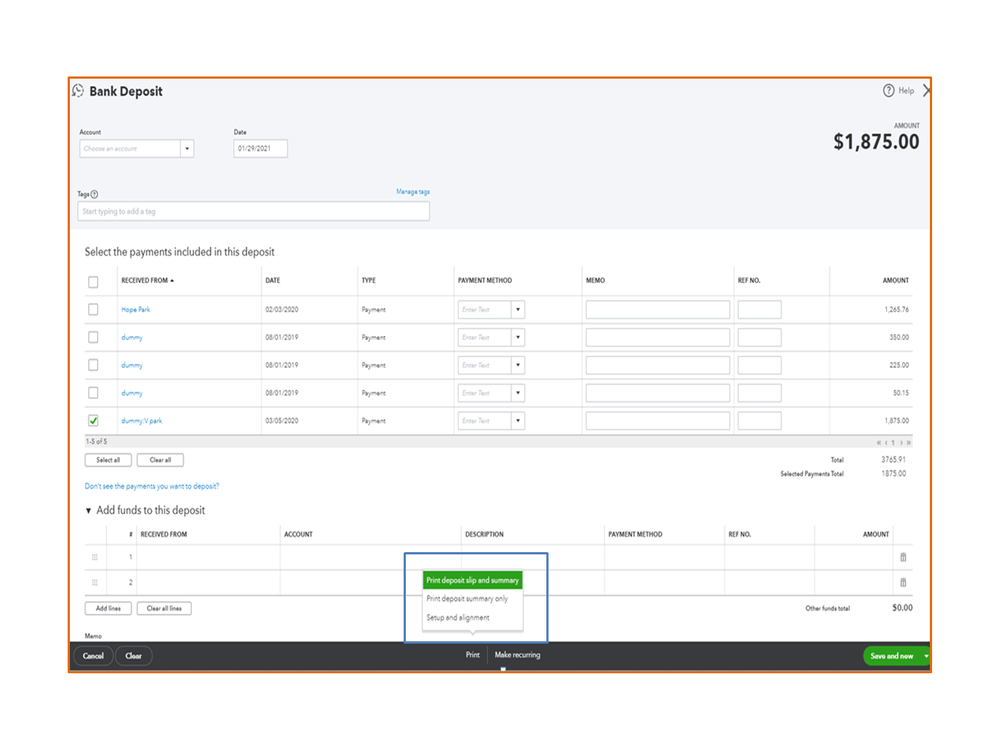Viewport: 999px width, 749px height.
Task: Check the Hope Park payment checkbox
Action: [x=93, y=310]
